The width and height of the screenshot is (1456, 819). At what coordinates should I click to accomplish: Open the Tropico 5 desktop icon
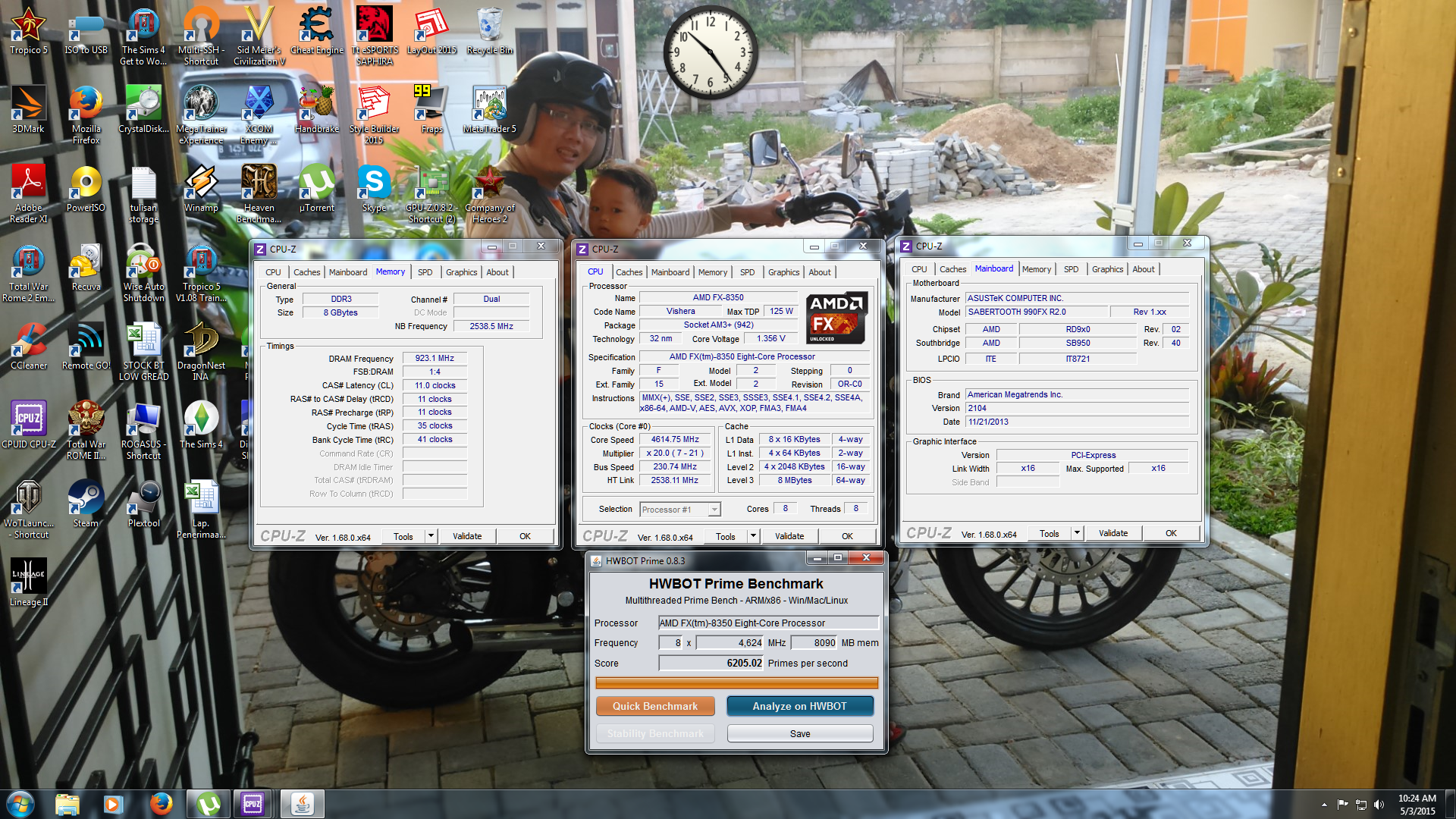tap(28, 32)
